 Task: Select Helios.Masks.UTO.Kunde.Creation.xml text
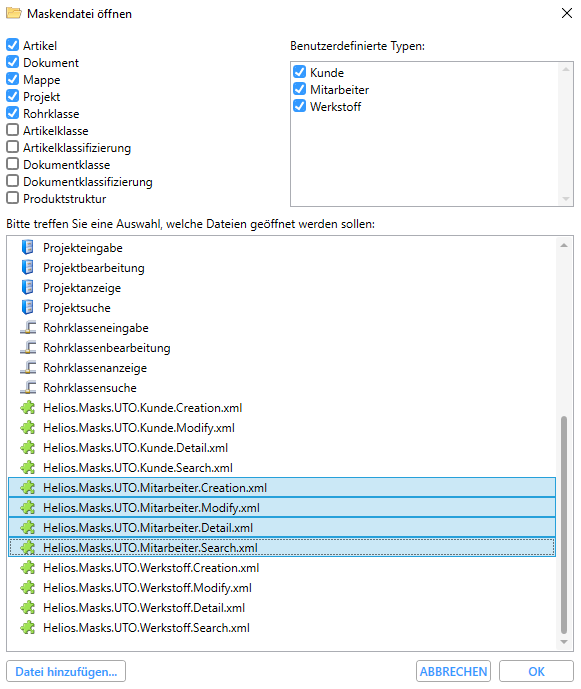click(142, 408)
